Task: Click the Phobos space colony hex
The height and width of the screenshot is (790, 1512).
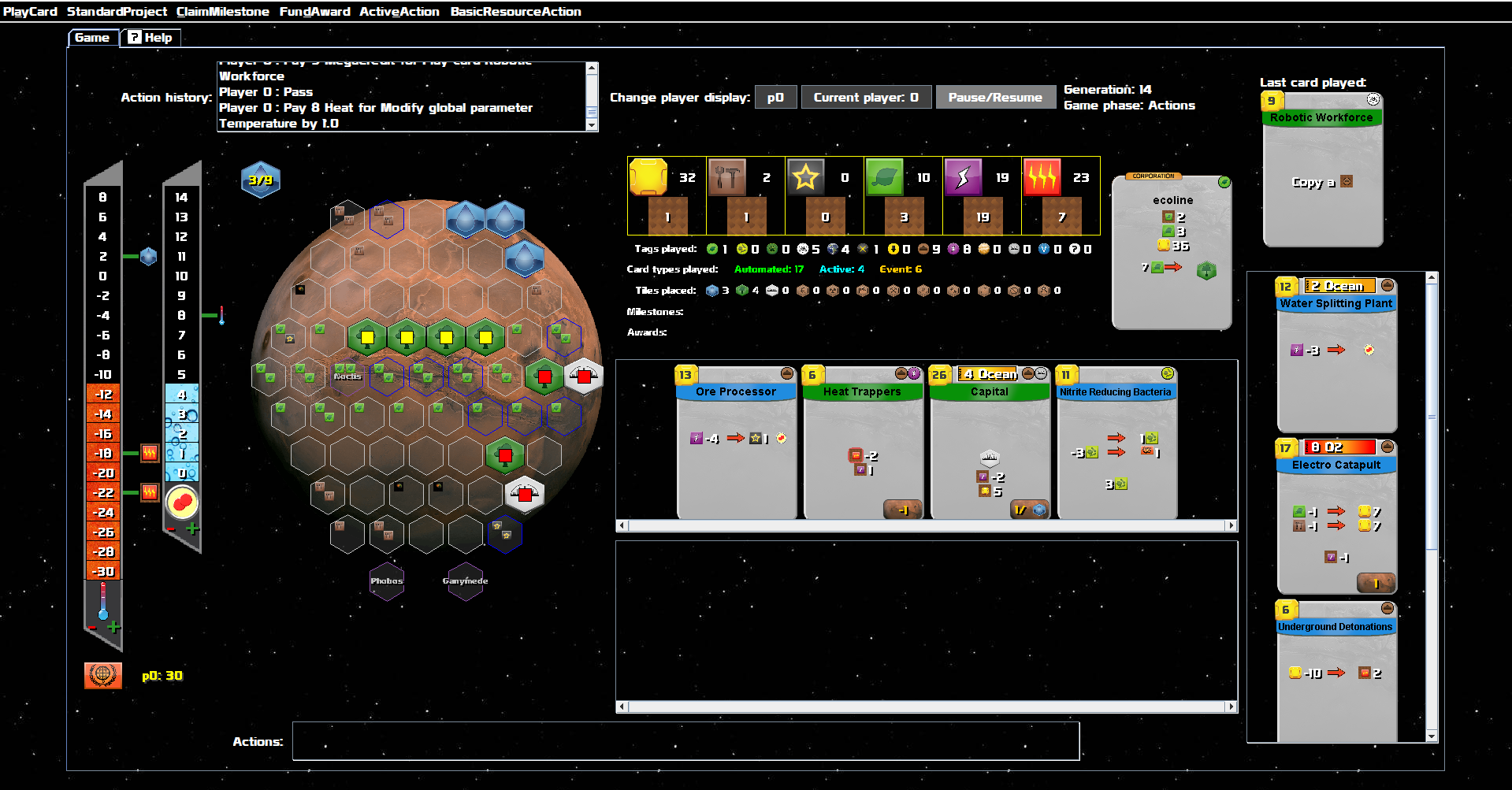Action: (x=387, y=581)
